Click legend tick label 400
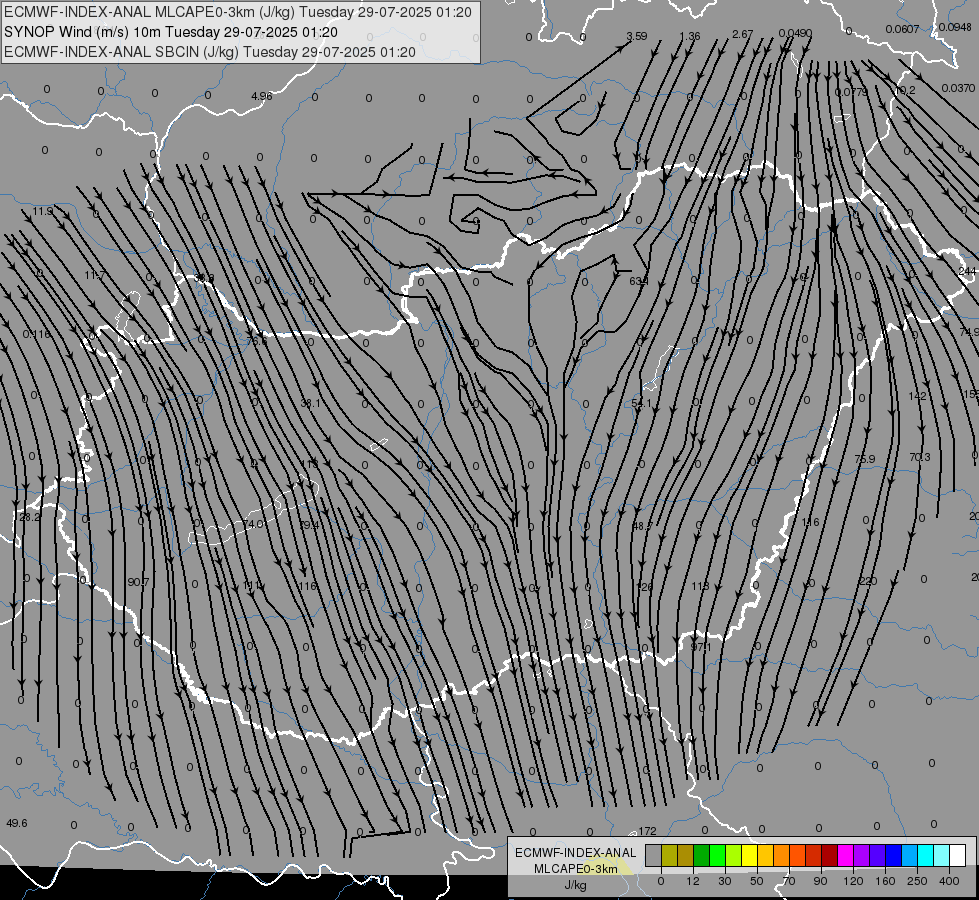Screen dimensions: 979x900 tap(949, 881)
